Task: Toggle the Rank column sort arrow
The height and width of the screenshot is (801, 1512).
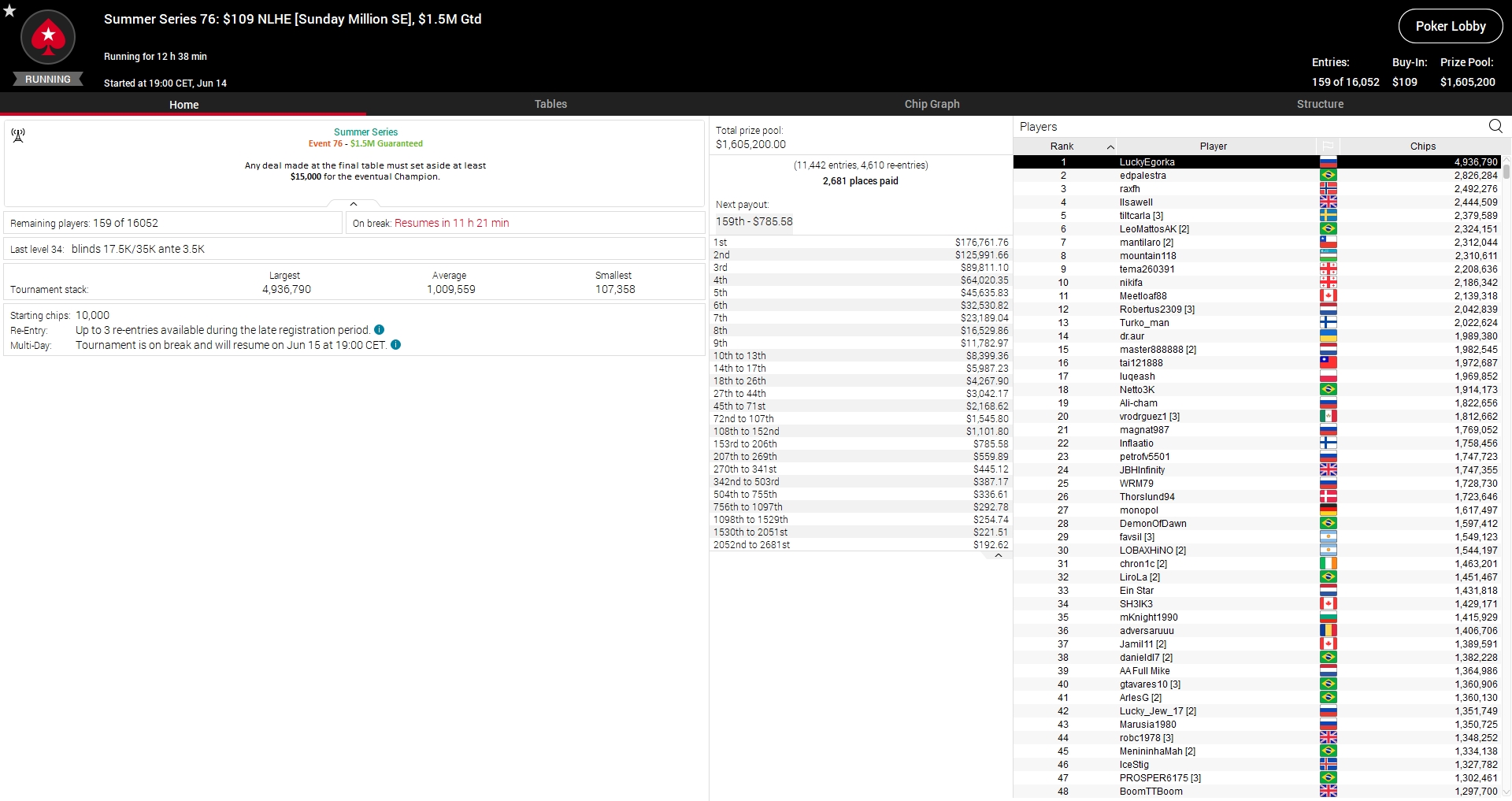Action: [1110, 146]
